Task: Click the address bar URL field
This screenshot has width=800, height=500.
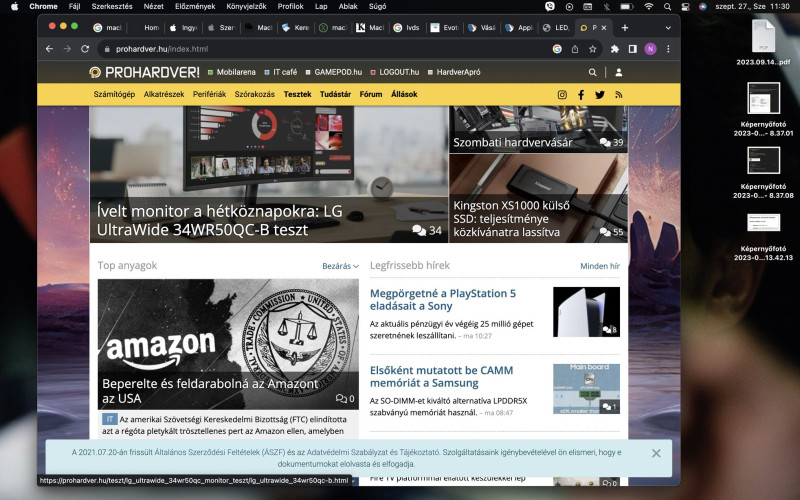Action: click(327, 49)
